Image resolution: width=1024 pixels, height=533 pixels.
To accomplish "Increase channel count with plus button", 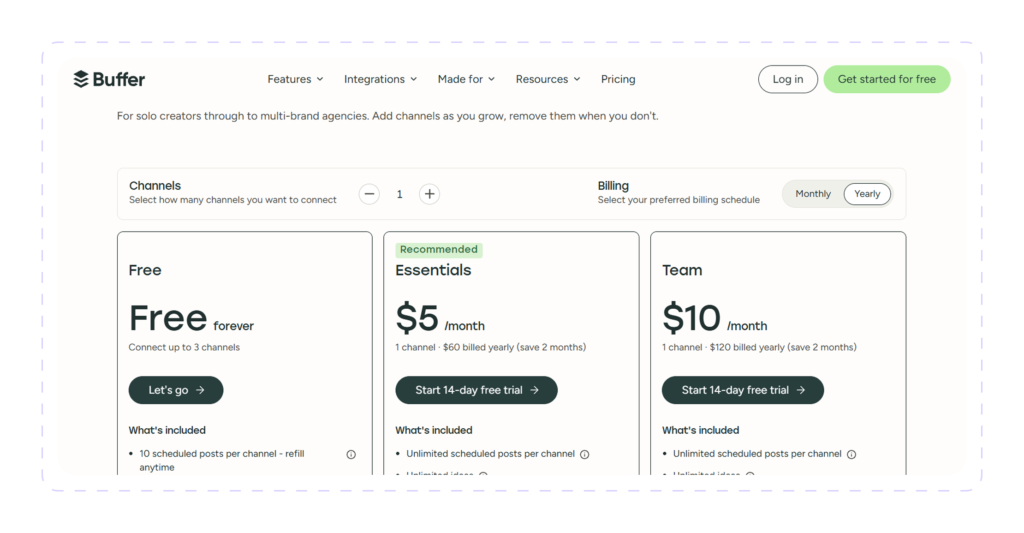I will [x=429, y=194].
